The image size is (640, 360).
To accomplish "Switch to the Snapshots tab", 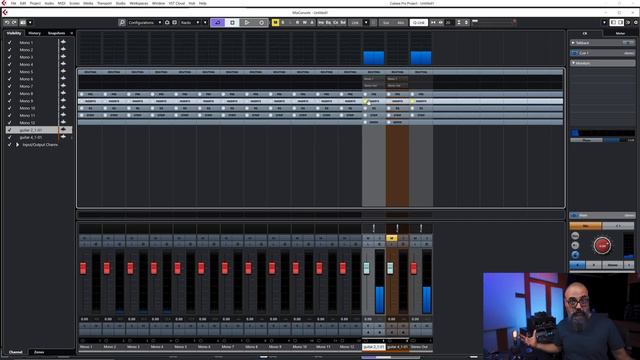I will pos(56,33).
